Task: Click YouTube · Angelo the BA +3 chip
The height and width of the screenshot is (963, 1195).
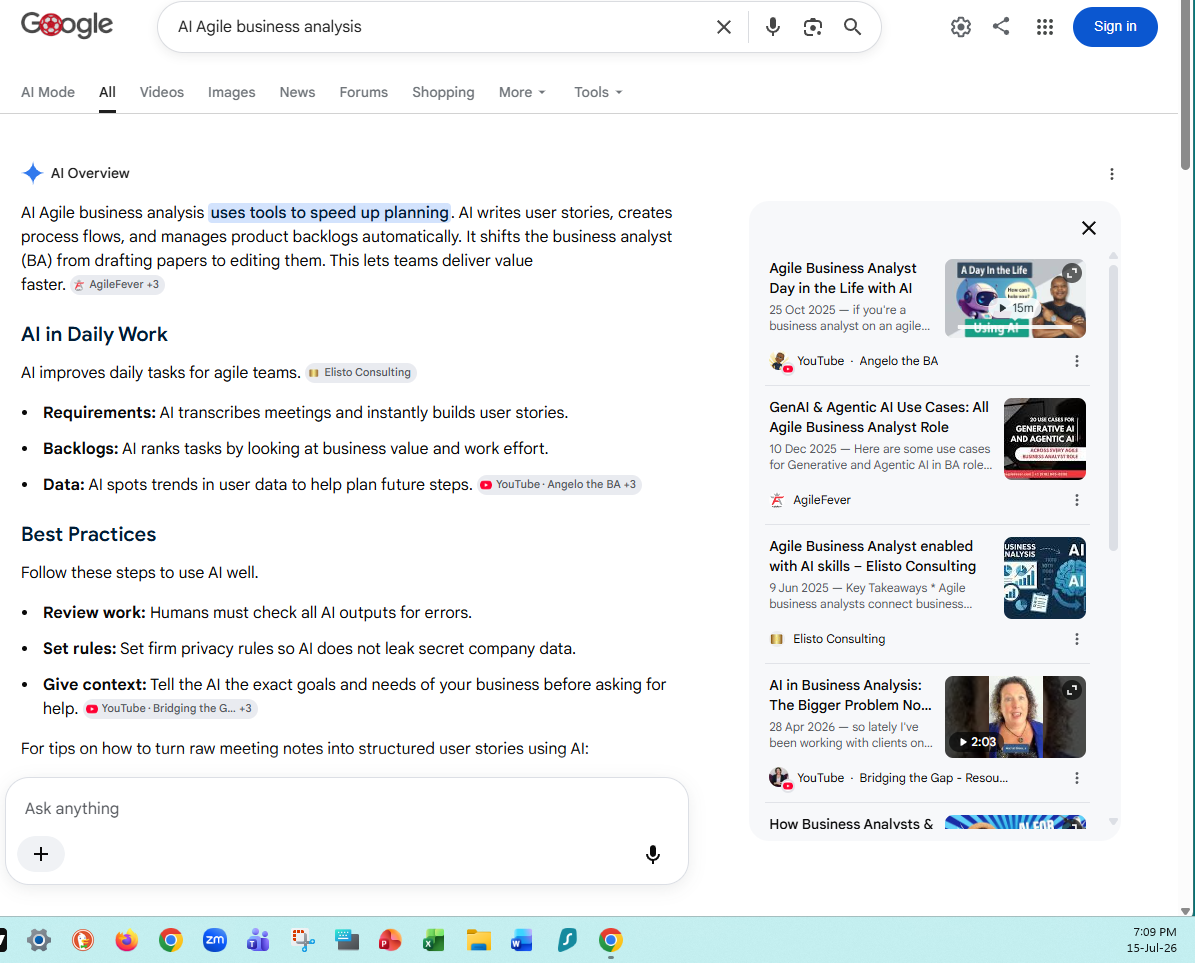Action: (559, 485)
